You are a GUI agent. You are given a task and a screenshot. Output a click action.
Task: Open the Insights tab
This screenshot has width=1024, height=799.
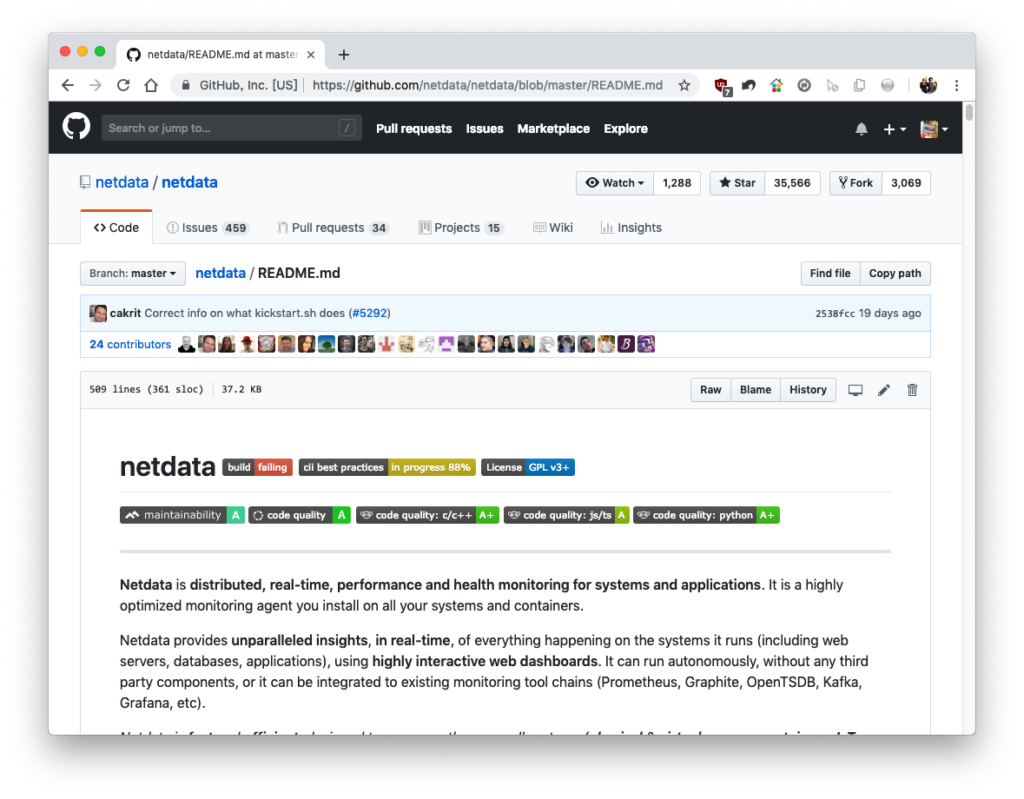pyautogui.click(x=631, y=227)
